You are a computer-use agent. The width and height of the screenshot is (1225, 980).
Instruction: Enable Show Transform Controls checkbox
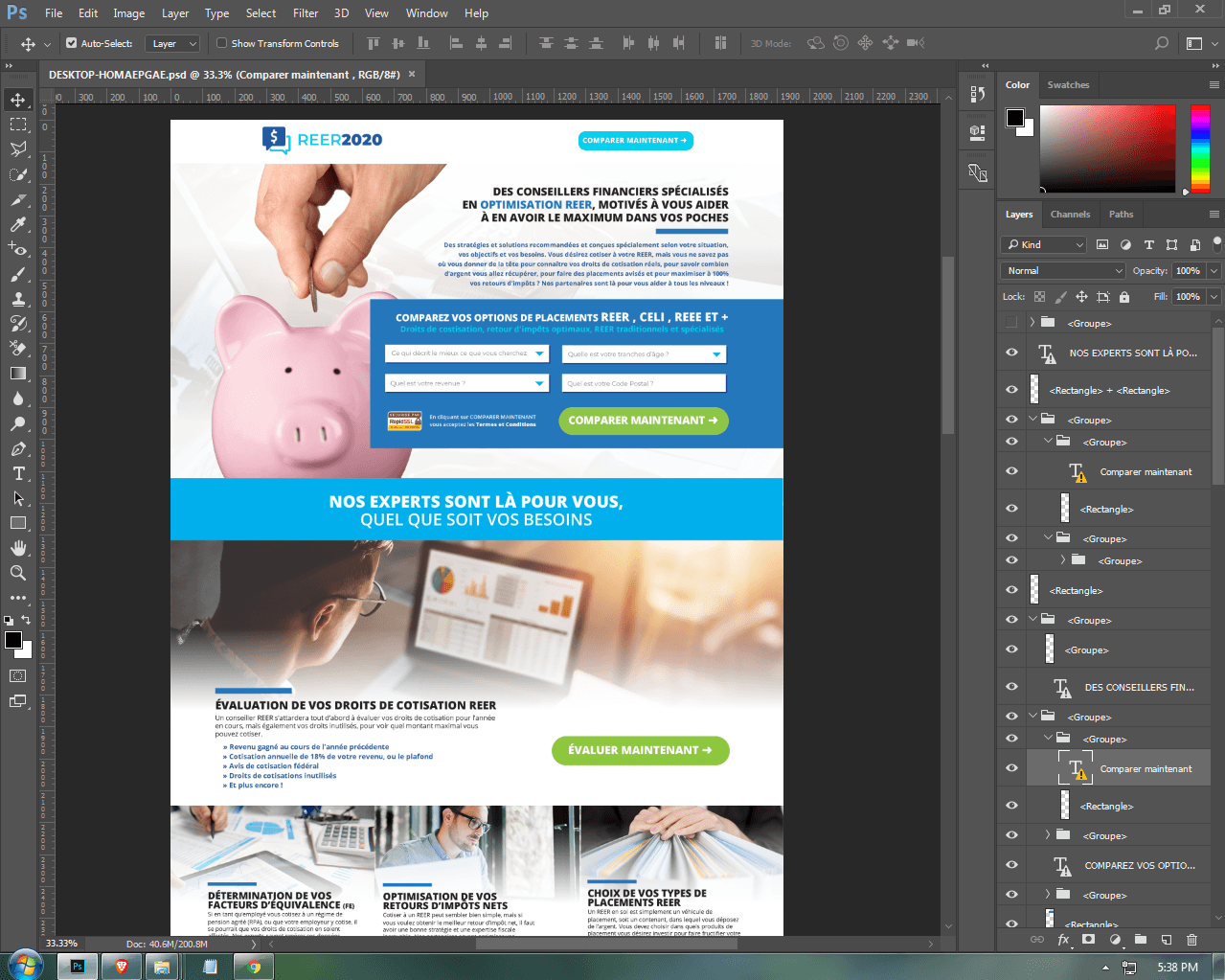click(x=222, y=43)
